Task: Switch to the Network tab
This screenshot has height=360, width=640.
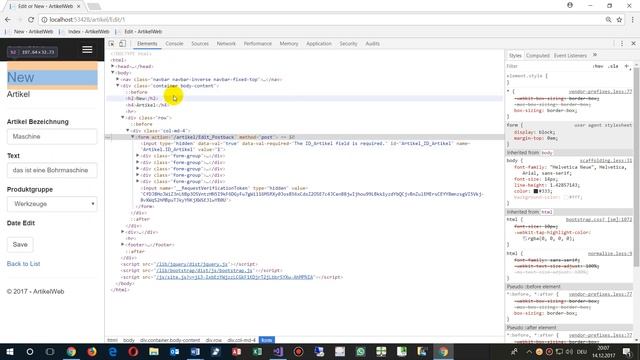Action: click(226, 44)
